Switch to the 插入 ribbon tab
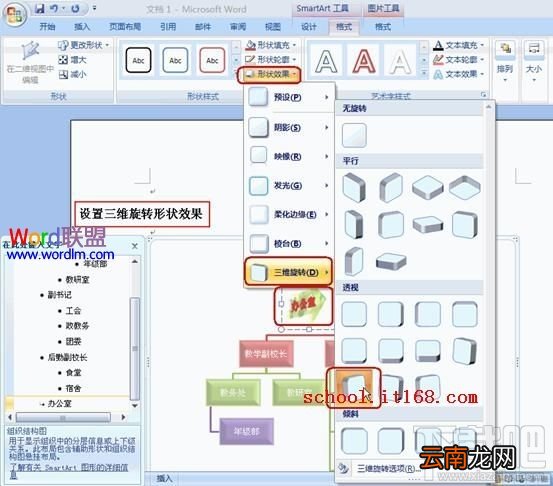 (x=82, y=26)
